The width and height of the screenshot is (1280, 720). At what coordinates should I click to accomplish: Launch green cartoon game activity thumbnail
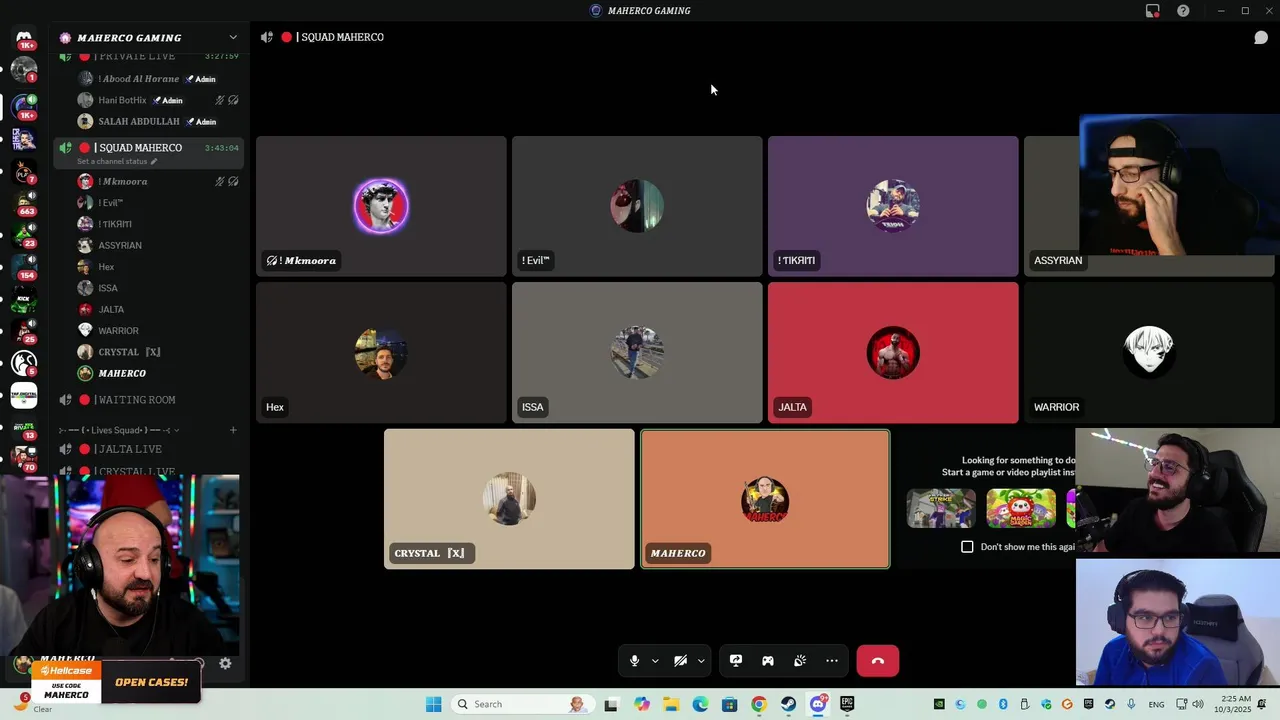[x=1021, y=508]
